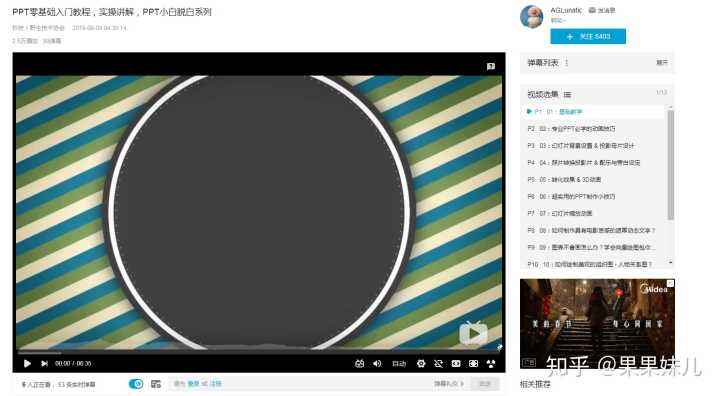
Task: Open the AGLunatic uploader profile link
Action: click(x=566, y=10)
